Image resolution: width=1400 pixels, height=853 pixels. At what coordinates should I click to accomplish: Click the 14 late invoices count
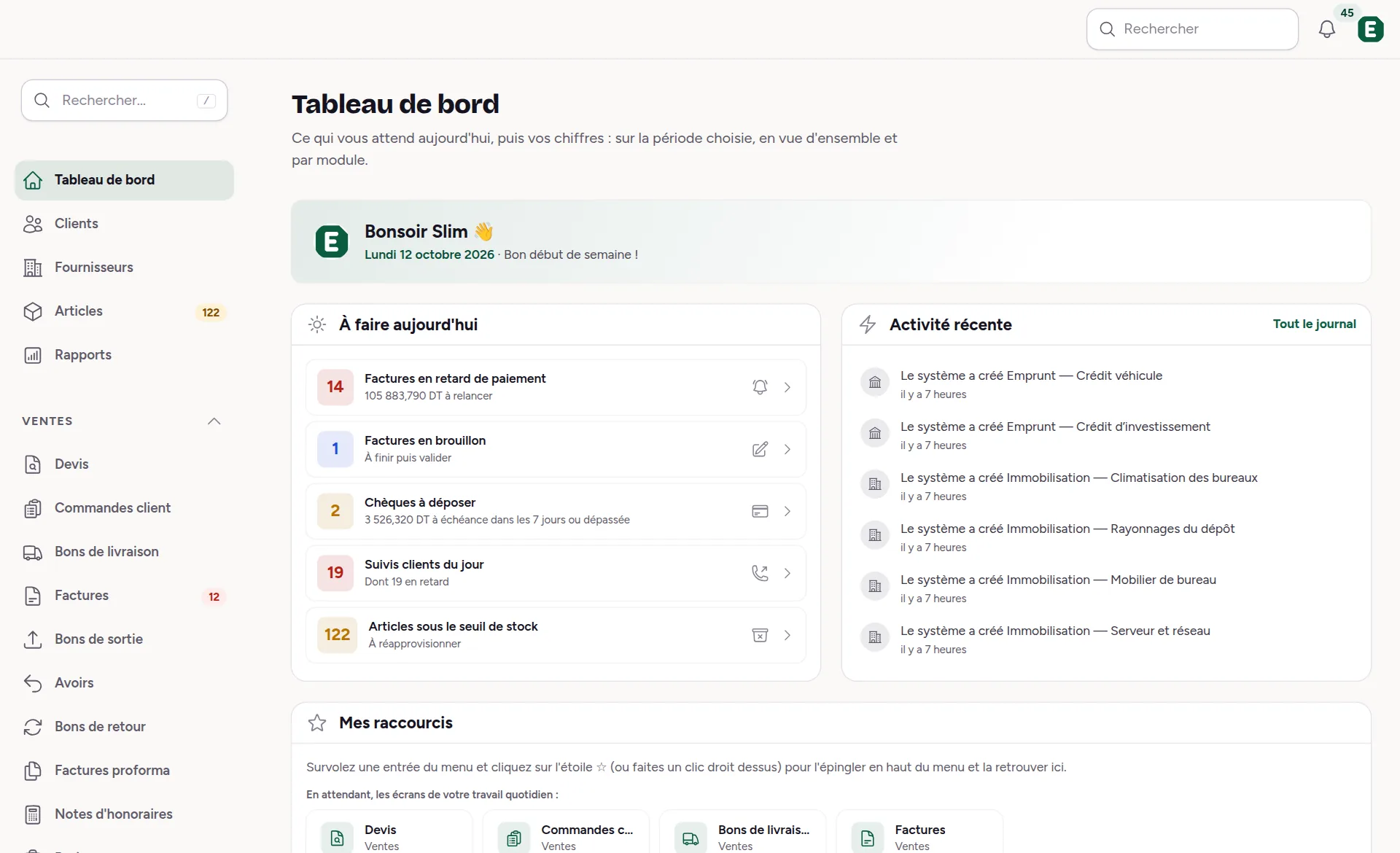click(x=335, y=387)
